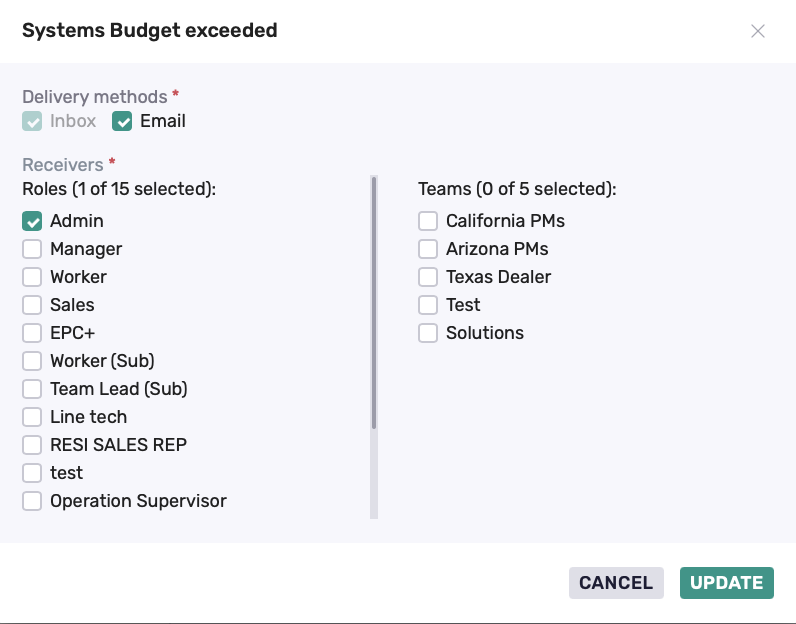This screenshot has width=796, height=624.
Task: Enable RESI SALES REP role
Action: (32, 445)
